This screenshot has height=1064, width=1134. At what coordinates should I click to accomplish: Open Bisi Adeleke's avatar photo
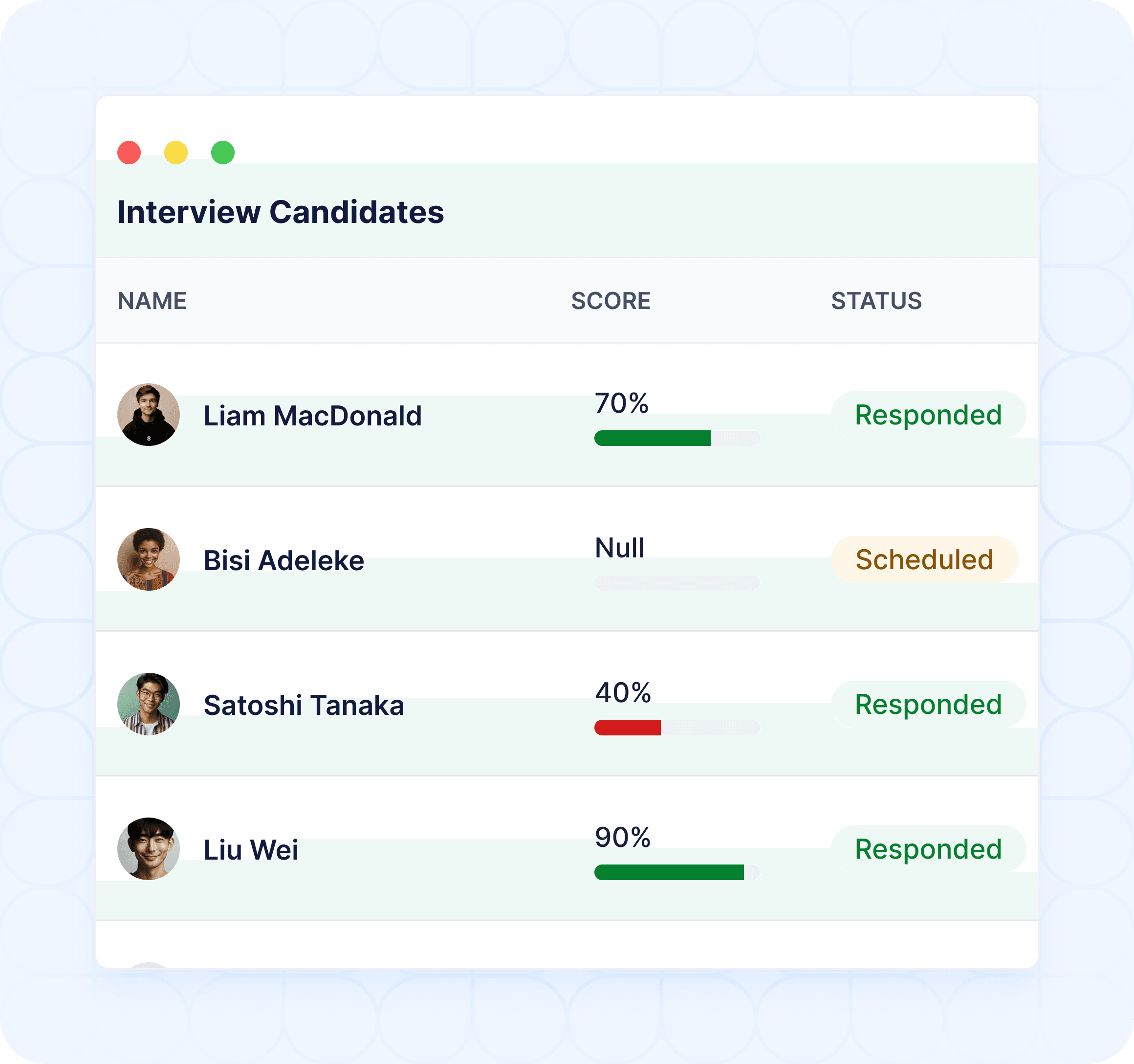tap(148, 559)
